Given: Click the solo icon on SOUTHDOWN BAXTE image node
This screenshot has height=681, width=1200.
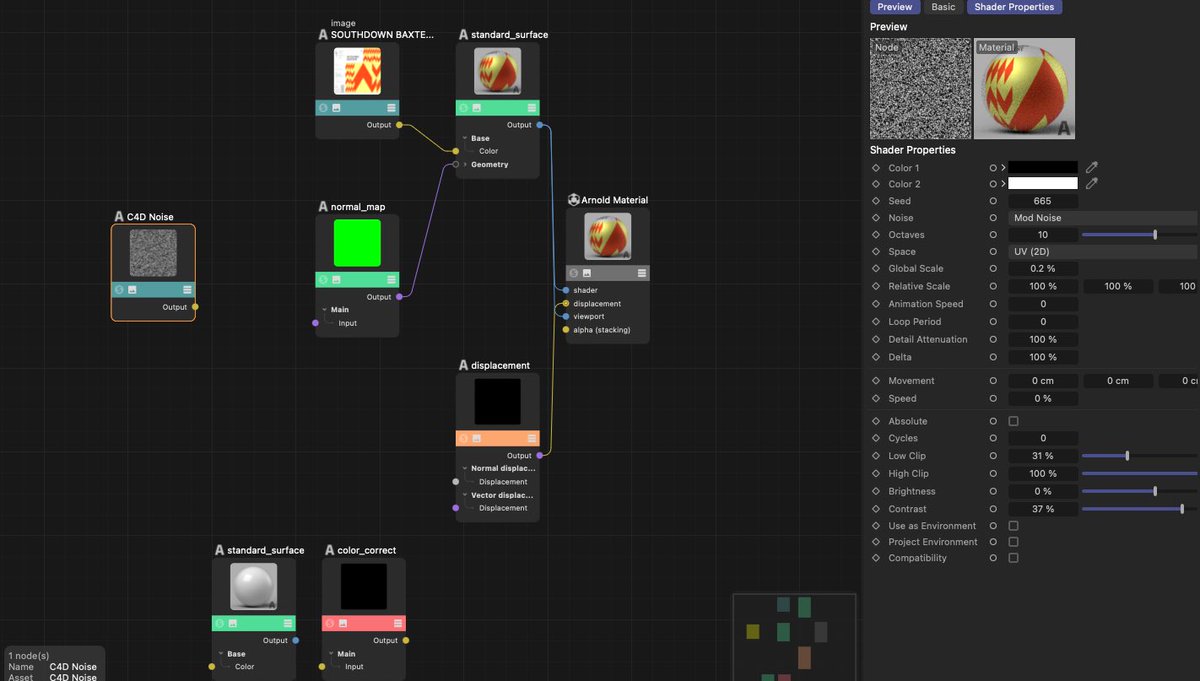Looking at the screenshot, I should 323,108.
